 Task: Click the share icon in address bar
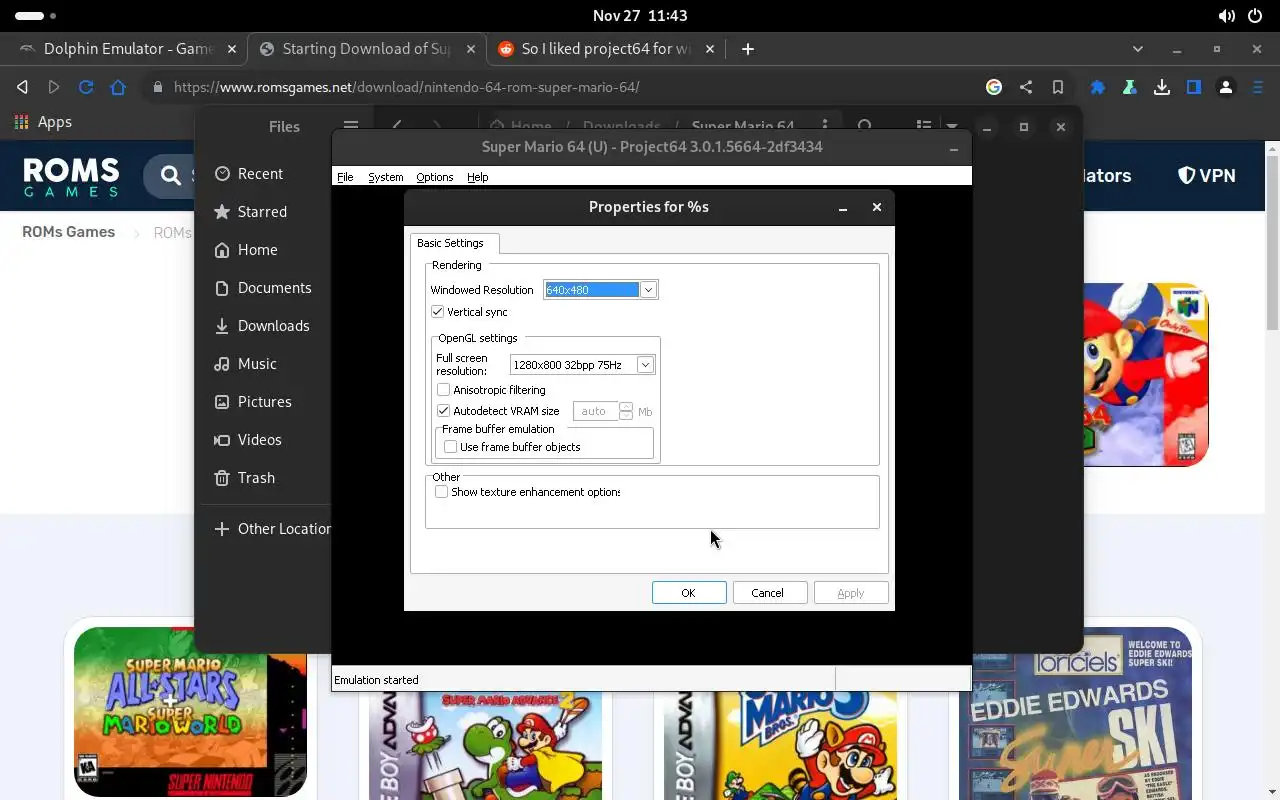click(1026, 87)
